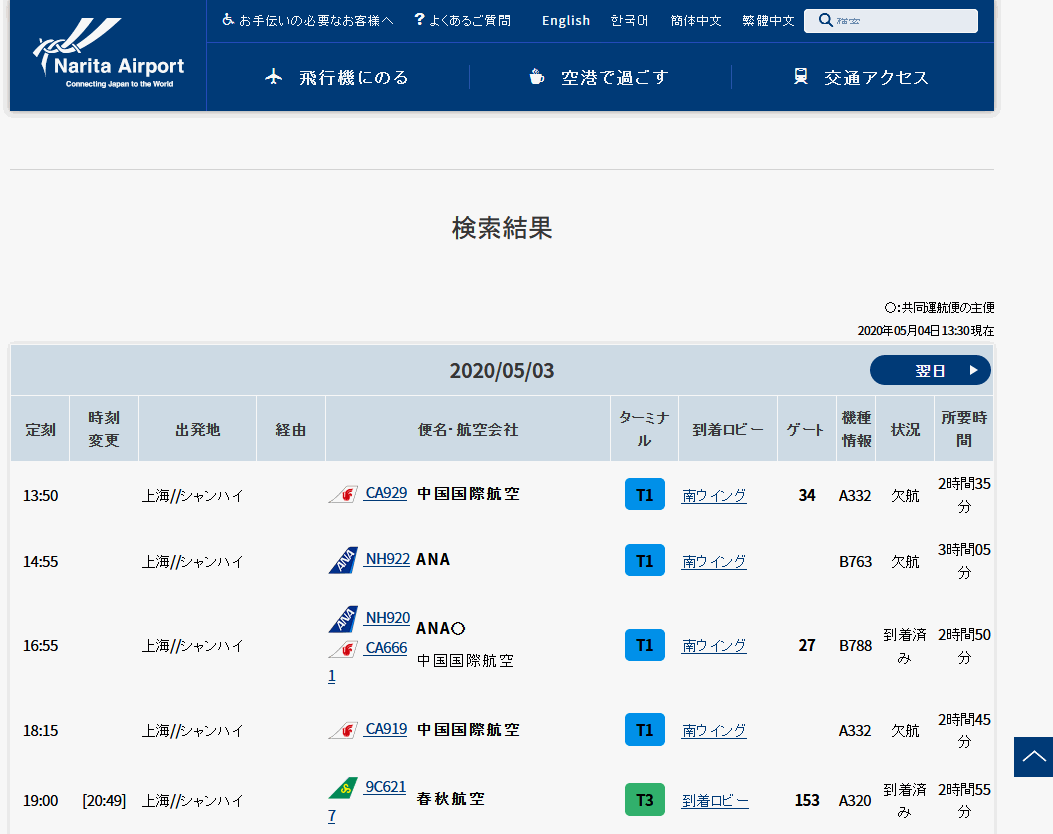Click the wheelchair accessibility icon
Image resolution: width=1053 pixels, height=834 pixels.
tap(228, 19)
